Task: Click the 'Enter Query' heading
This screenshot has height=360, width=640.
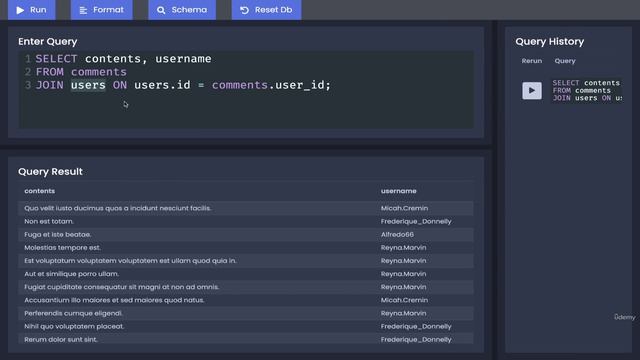Action: coord(47,41)
